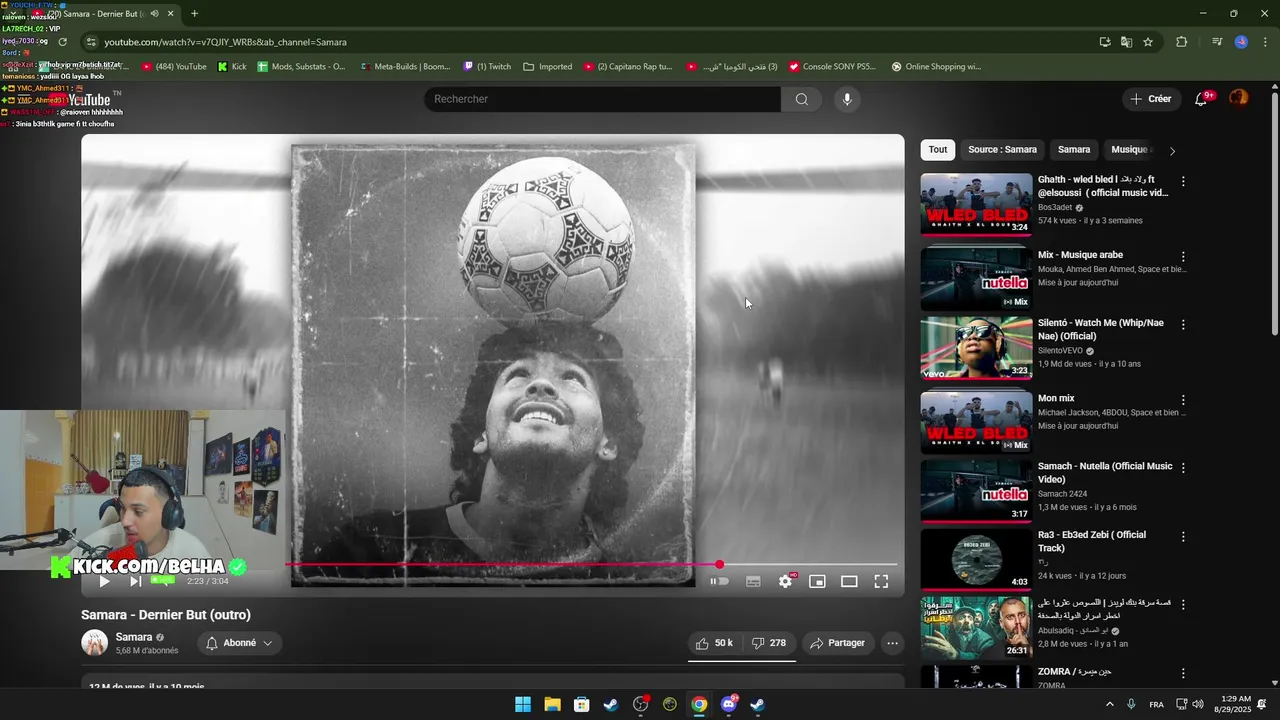Open File Explorer from taskbar
This screenshot has width=1280, height=720.
552,705
